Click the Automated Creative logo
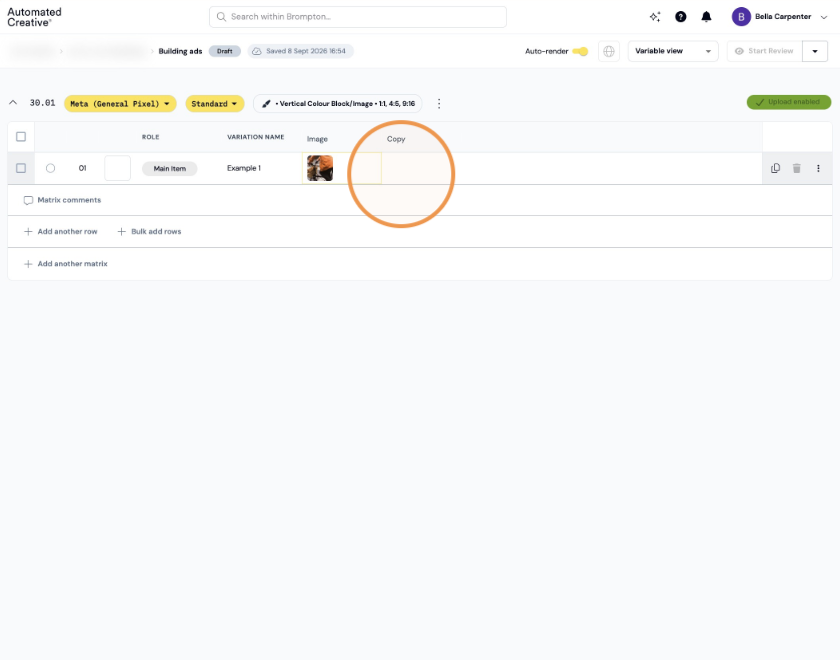The image size is (840, 660). [x=34, y=17]
